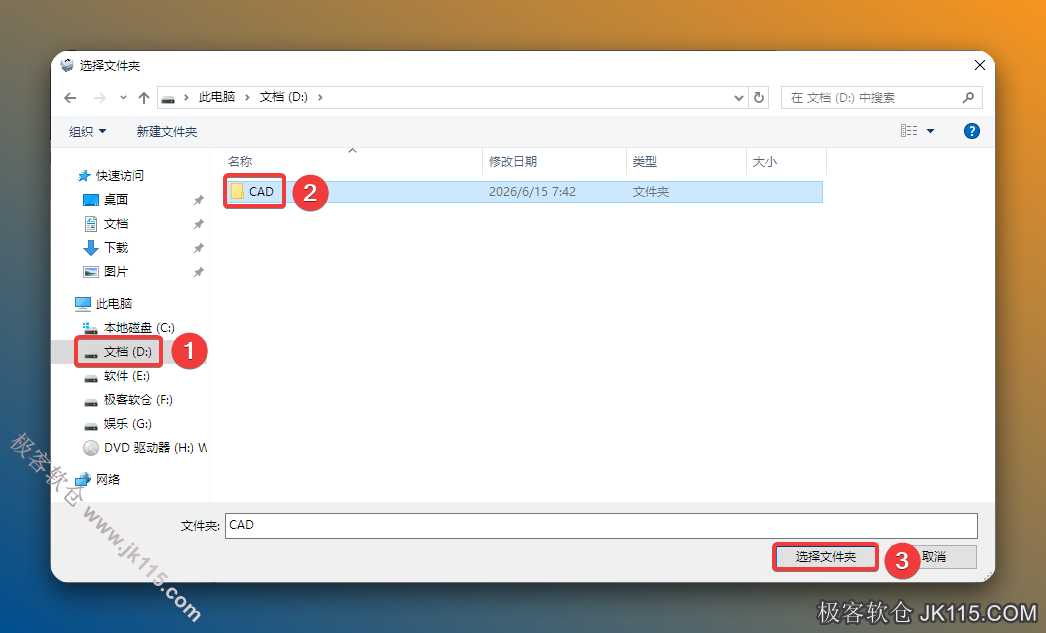Select 此电脑 in the navigation pane
The height and width of the screenshot is (633, 1046).
tap(113, 303)
